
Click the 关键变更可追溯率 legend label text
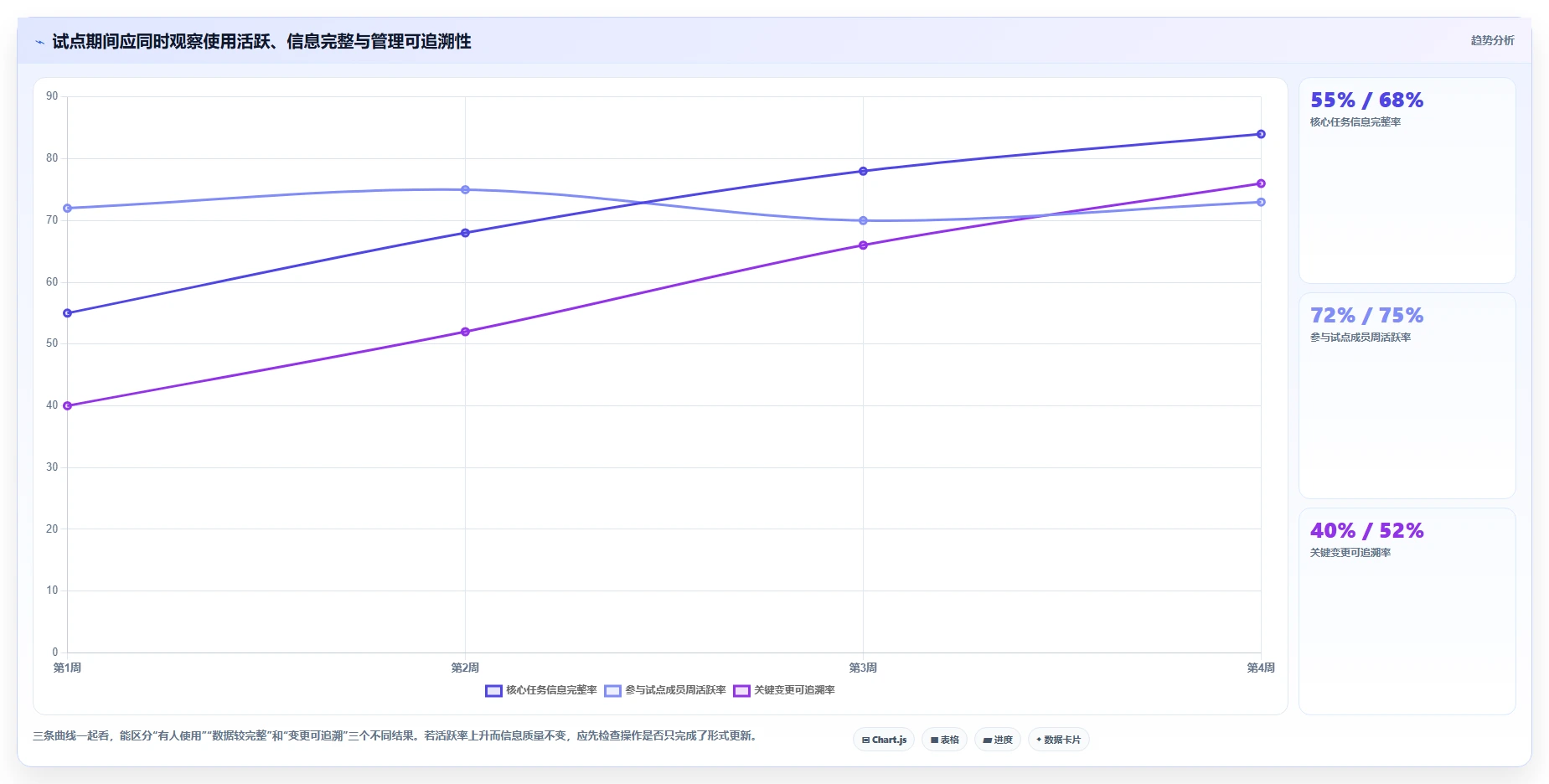pyautogui.click(x=794, y=690)
